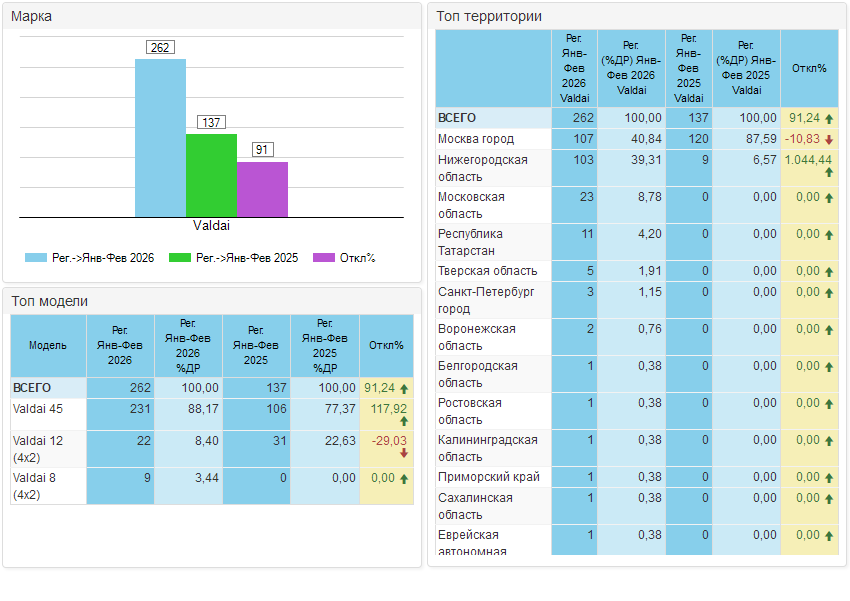Click the green arrow in Республика Татарстан row

tap(829, 235)
